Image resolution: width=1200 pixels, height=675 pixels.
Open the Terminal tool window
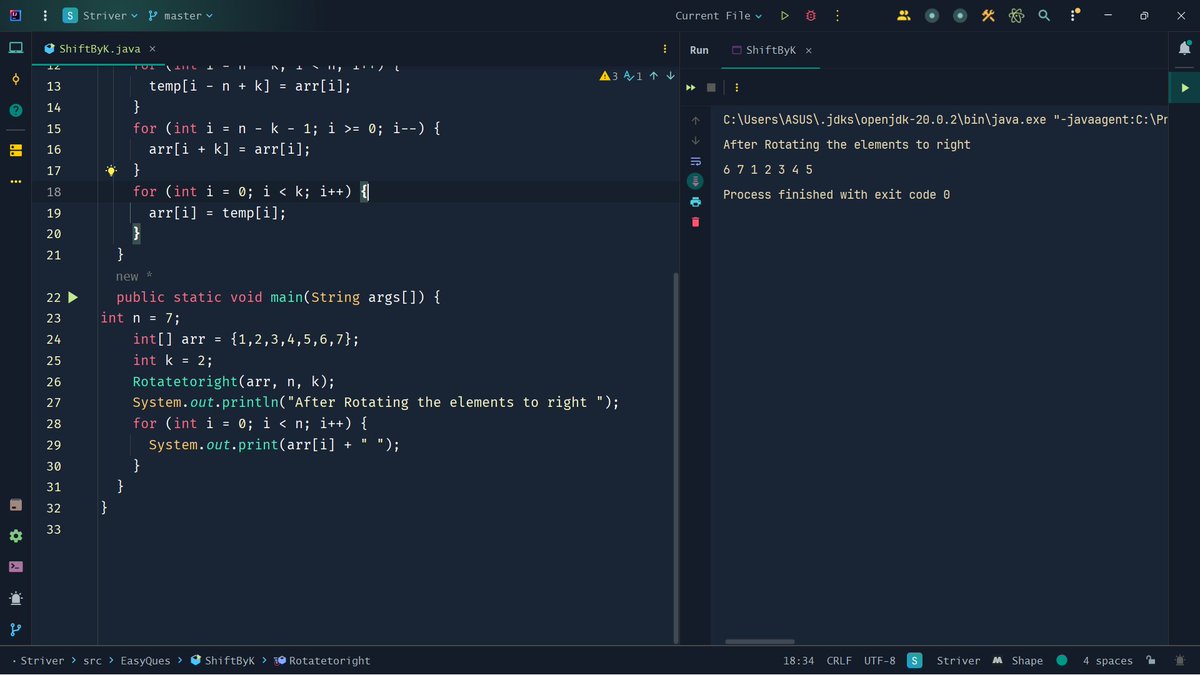[x=15, y=567]
